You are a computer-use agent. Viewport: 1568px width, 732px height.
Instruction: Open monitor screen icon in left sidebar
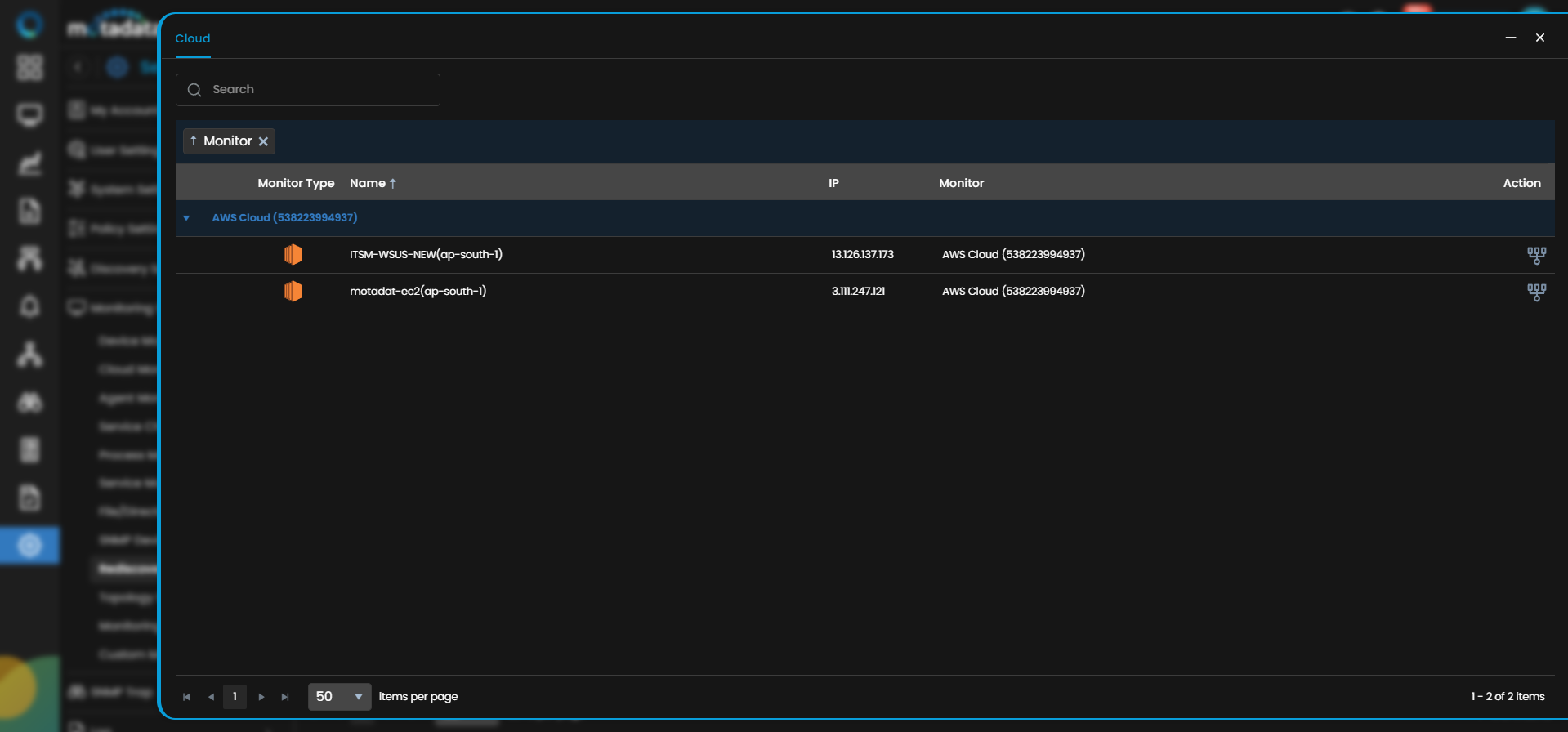[x=30, y=115]
